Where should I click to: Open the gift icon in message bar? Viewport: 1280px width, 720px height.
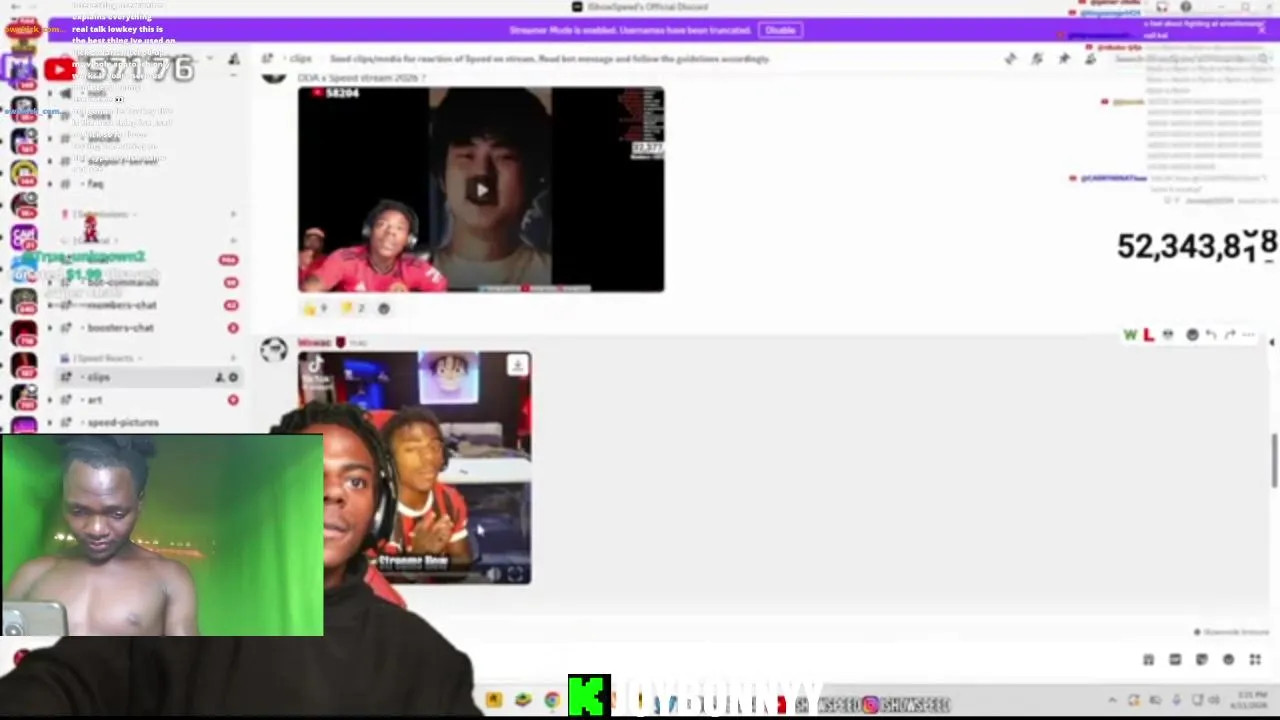(x=1148, y=660)
